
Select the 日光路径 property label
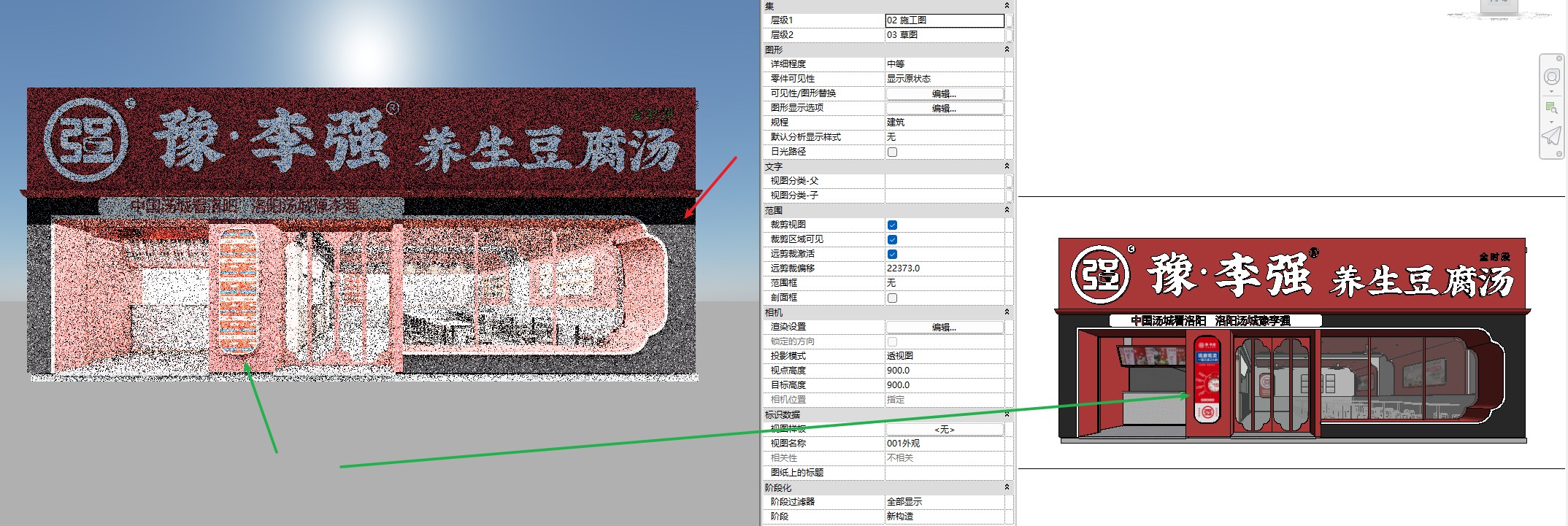pos(788,152)
